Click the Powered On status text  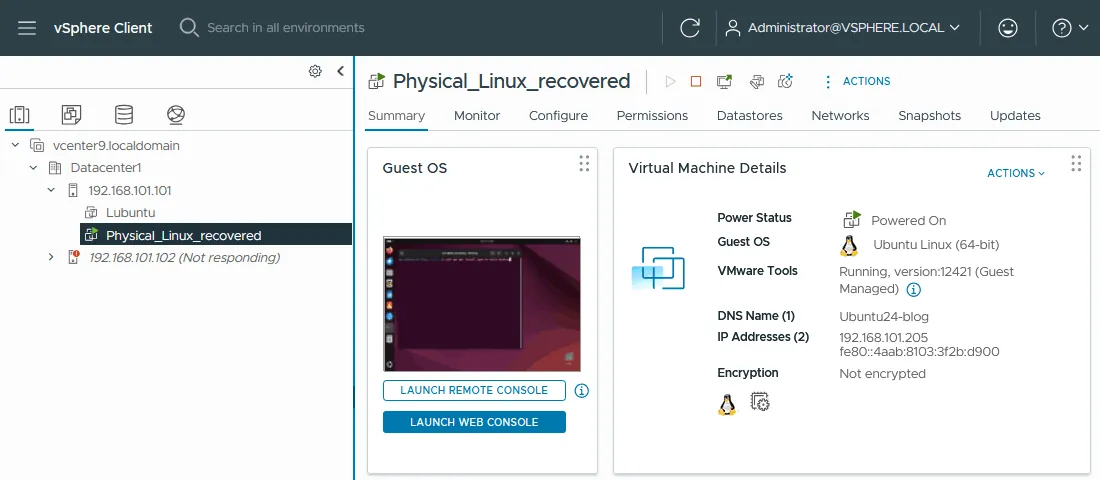point(908,220)
